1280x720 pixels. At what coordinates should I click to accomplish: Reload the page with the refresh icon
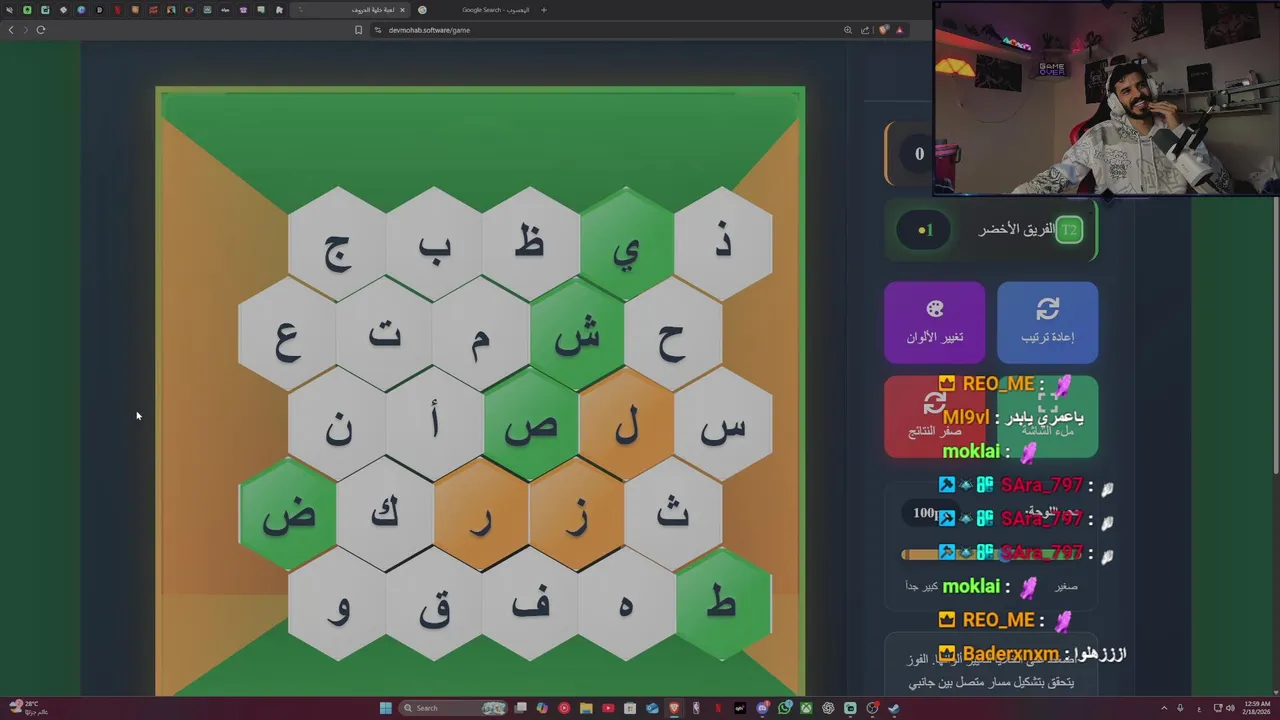(x=41, y=30)
